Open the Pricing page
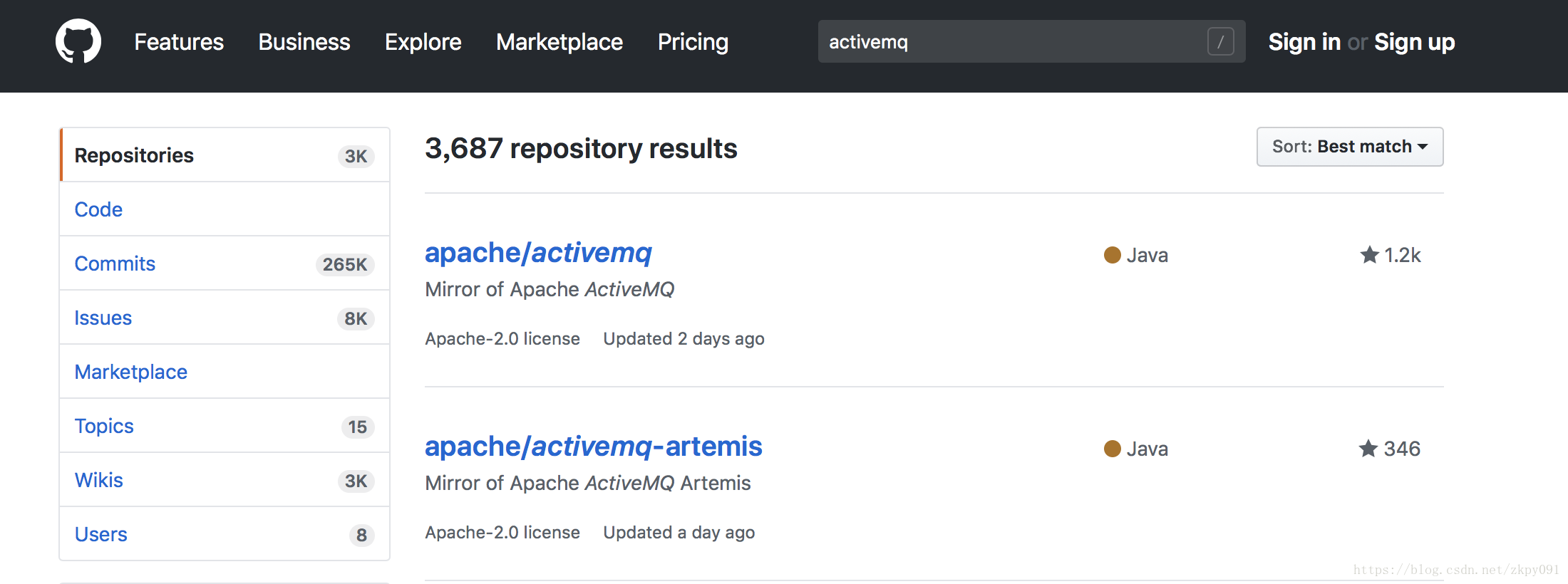 693,42
